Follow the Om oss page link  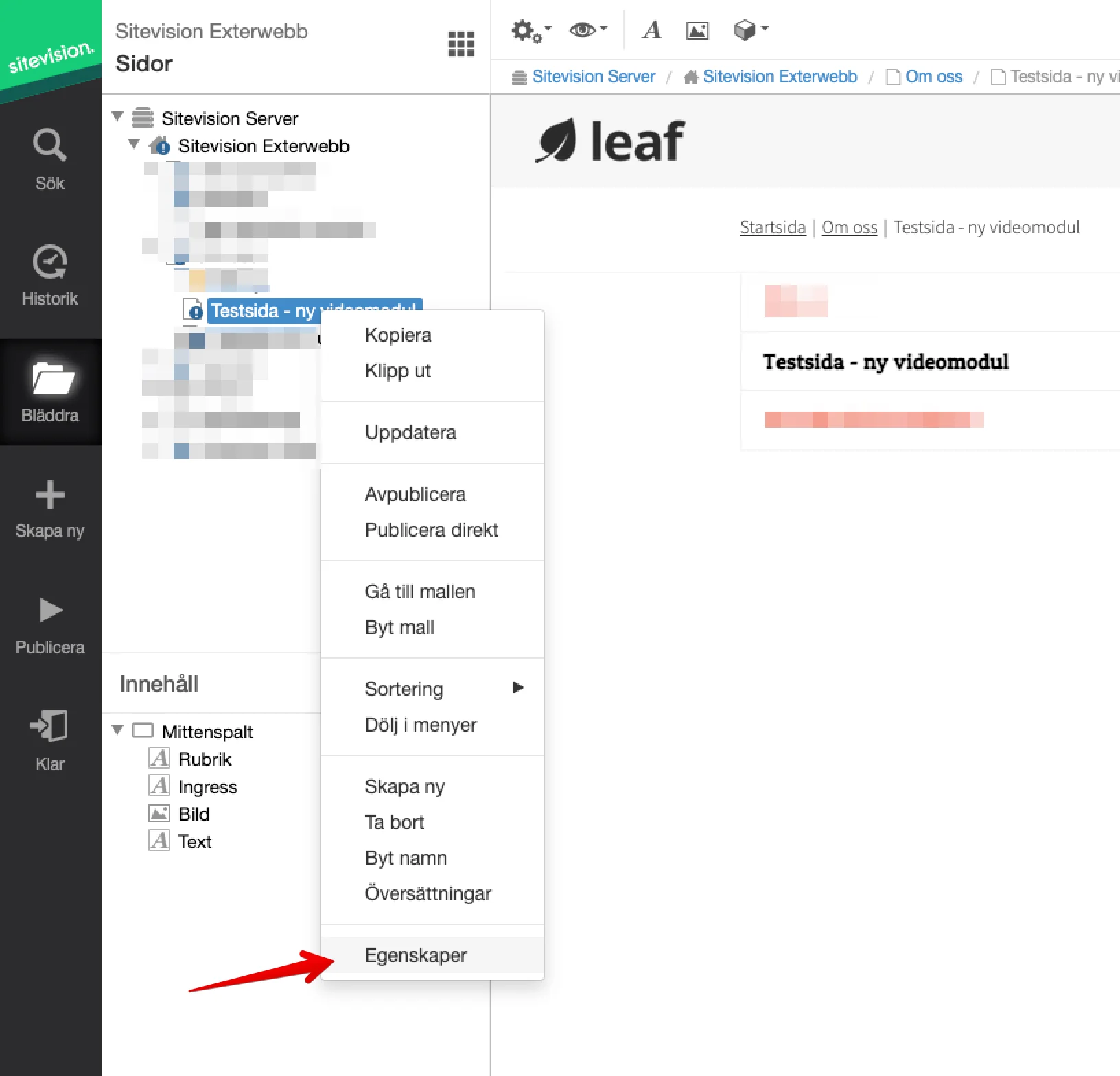(849, 227)
